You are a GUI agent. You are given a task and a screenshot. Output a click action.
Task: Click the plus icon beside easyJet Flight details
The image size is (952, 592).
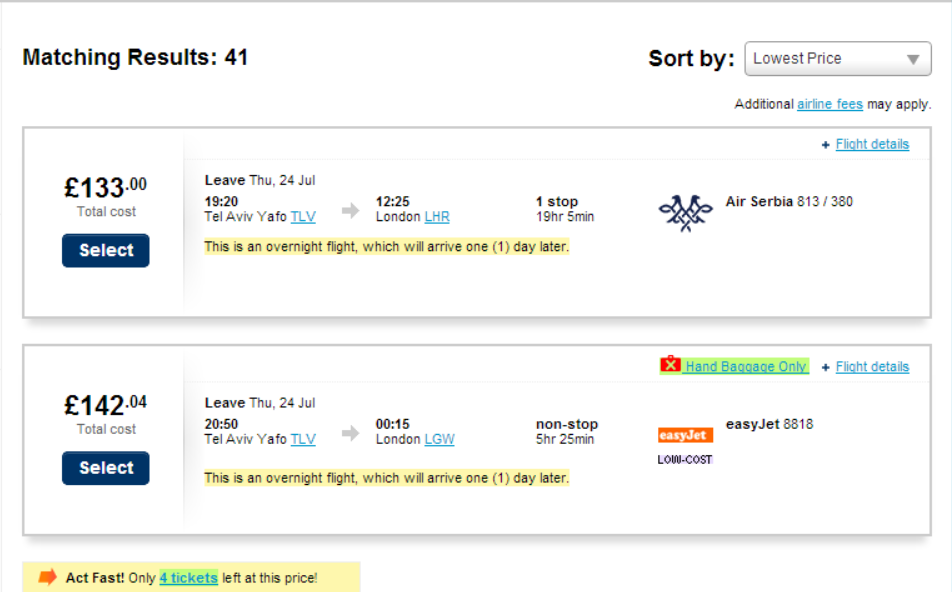(826, 367)
